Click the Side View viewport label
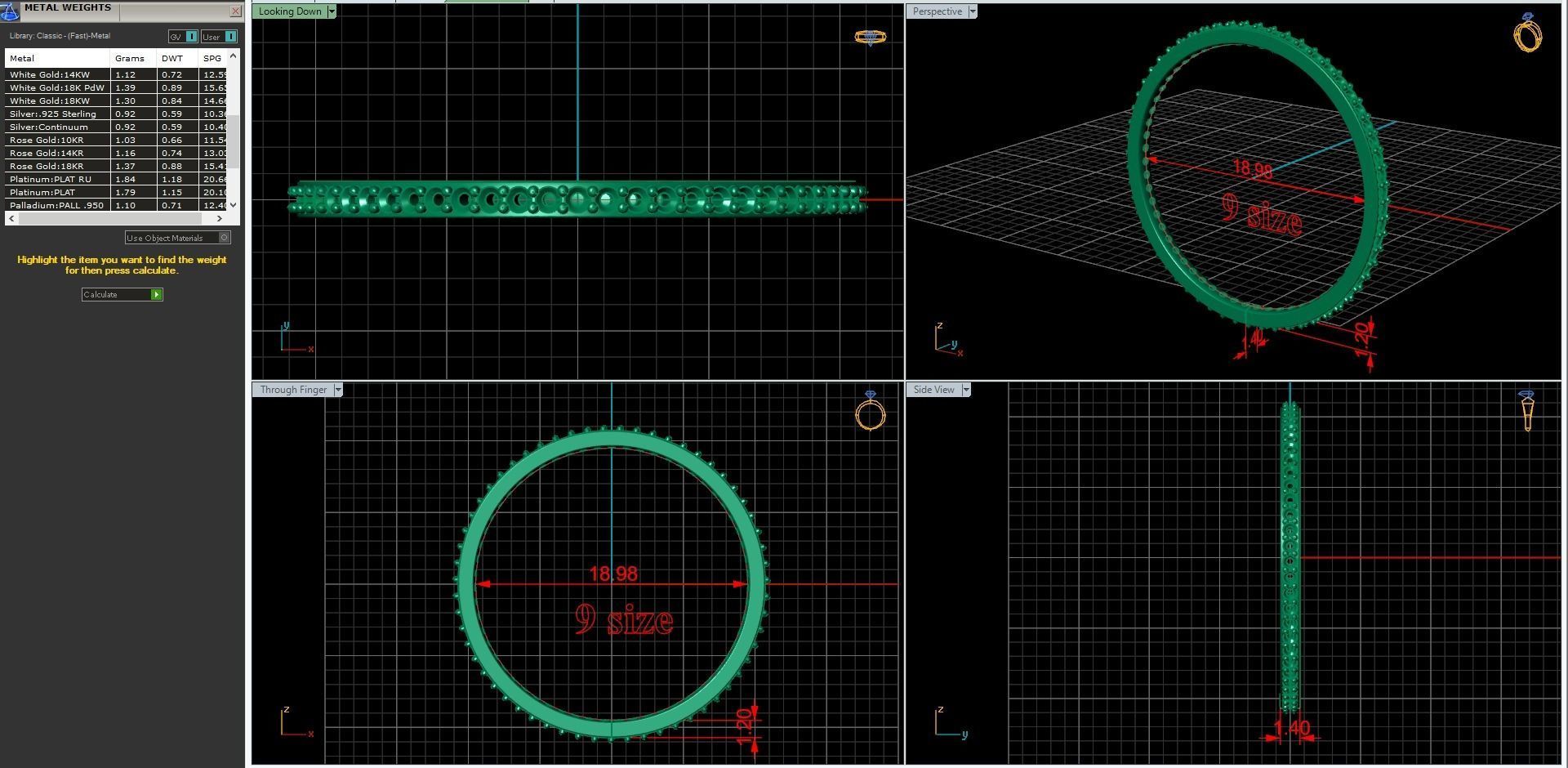The width and height of the screenshot is (1568, 768). click(933, 390)
